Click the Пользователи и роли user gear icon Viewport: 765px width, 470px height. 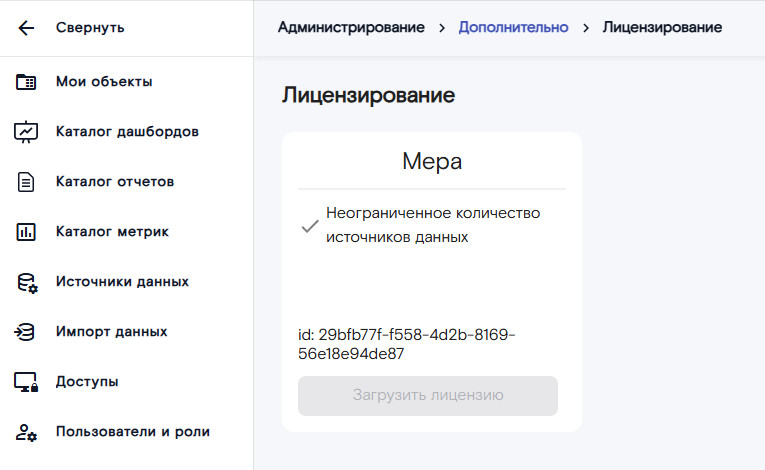26,432
